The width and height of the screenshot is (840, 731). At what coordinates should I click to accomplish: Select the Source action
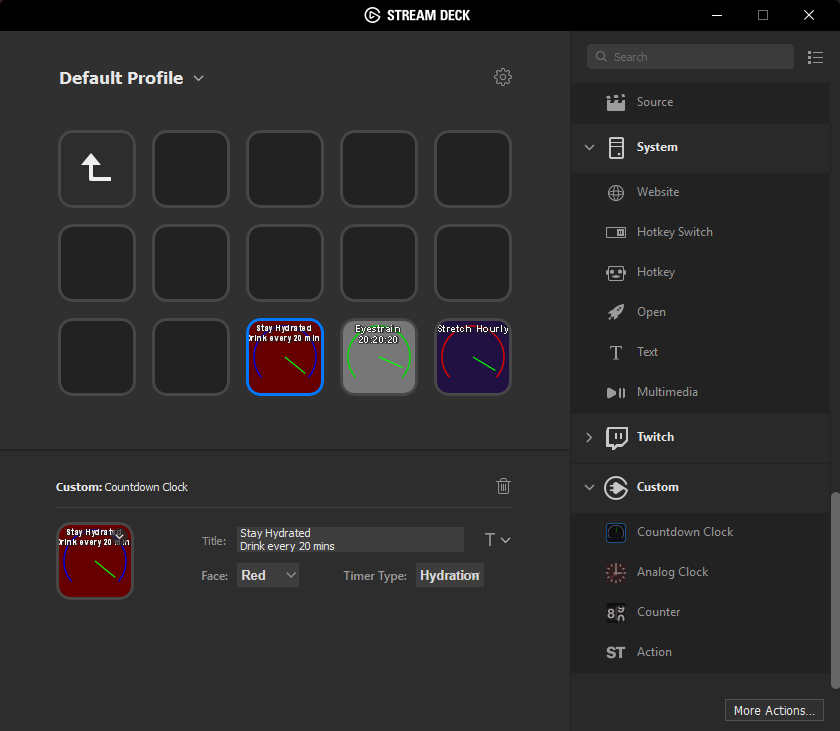pos(700,102)
